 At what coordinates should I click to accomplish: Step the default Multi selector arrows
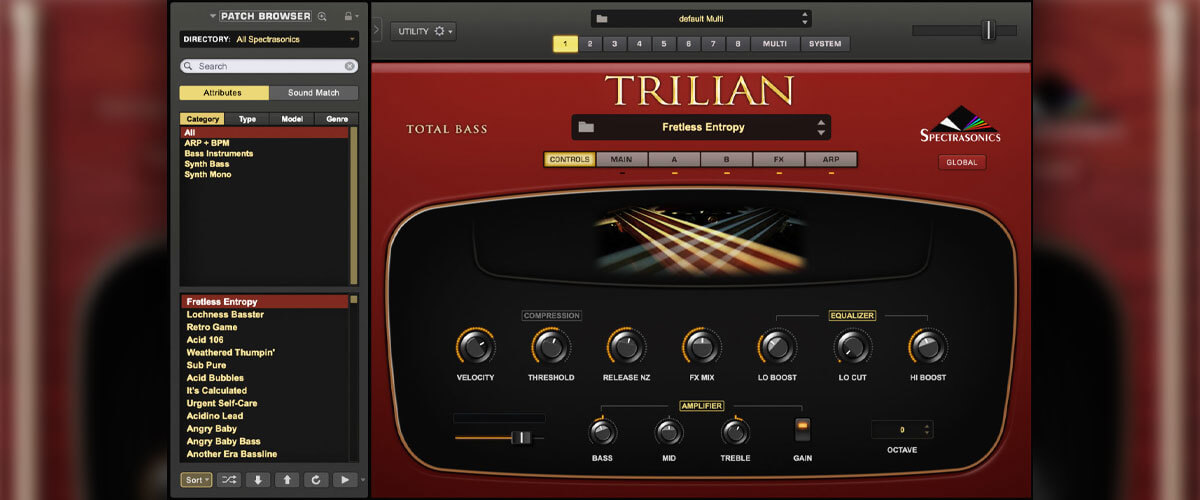(x=805, y=18)
